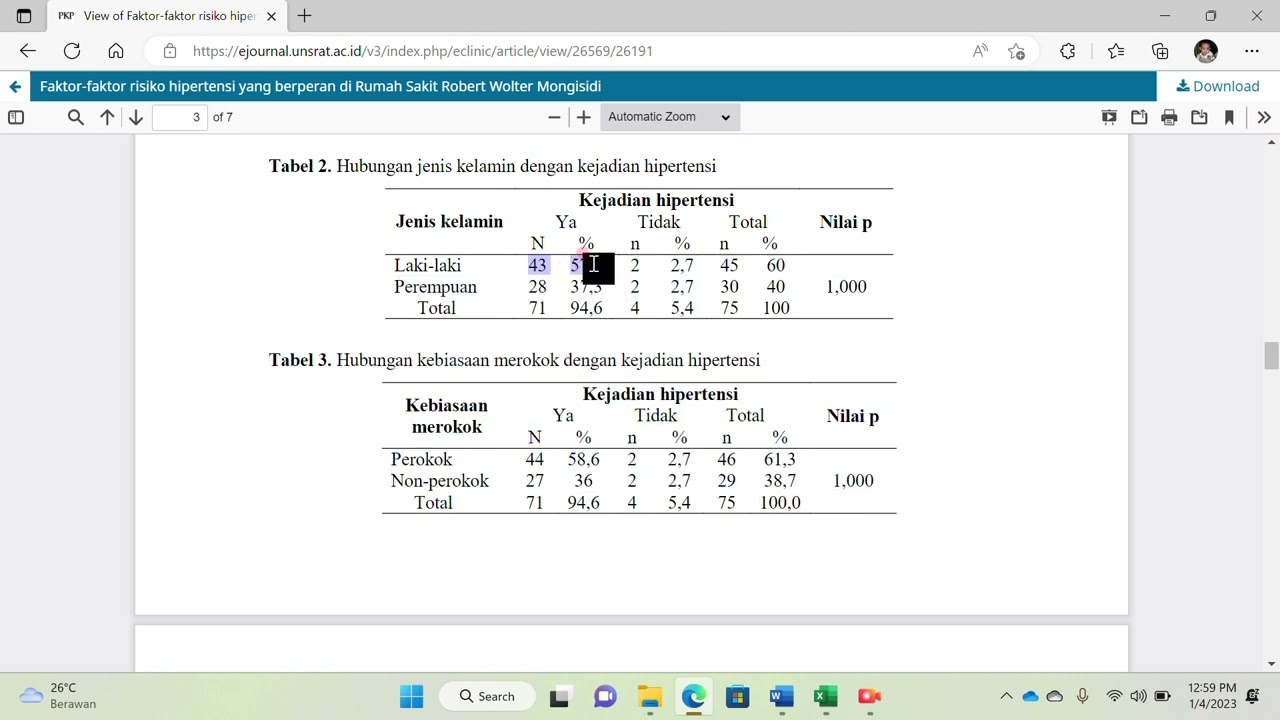Click the blue OneDrive cloud tray icon

click(1031, 696)
